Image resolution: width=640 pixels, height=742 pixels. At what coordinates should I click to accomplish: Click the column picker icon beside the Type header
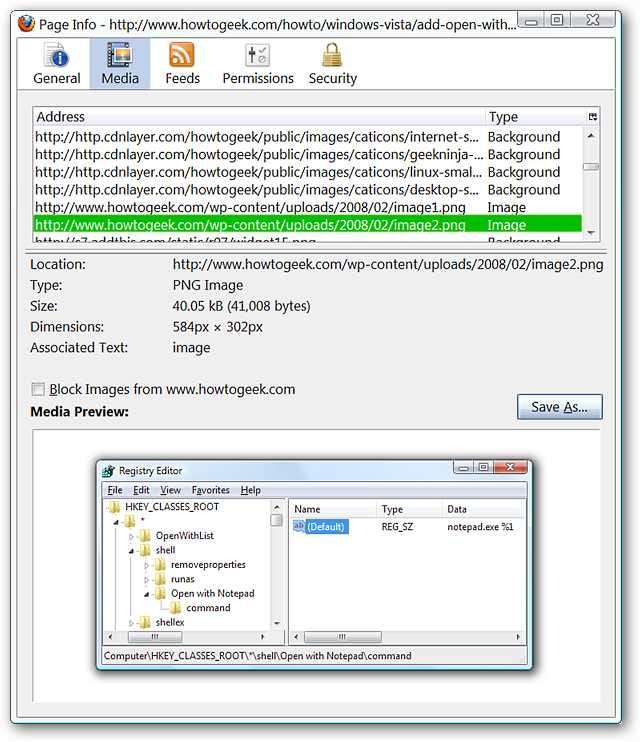(592, 116)
